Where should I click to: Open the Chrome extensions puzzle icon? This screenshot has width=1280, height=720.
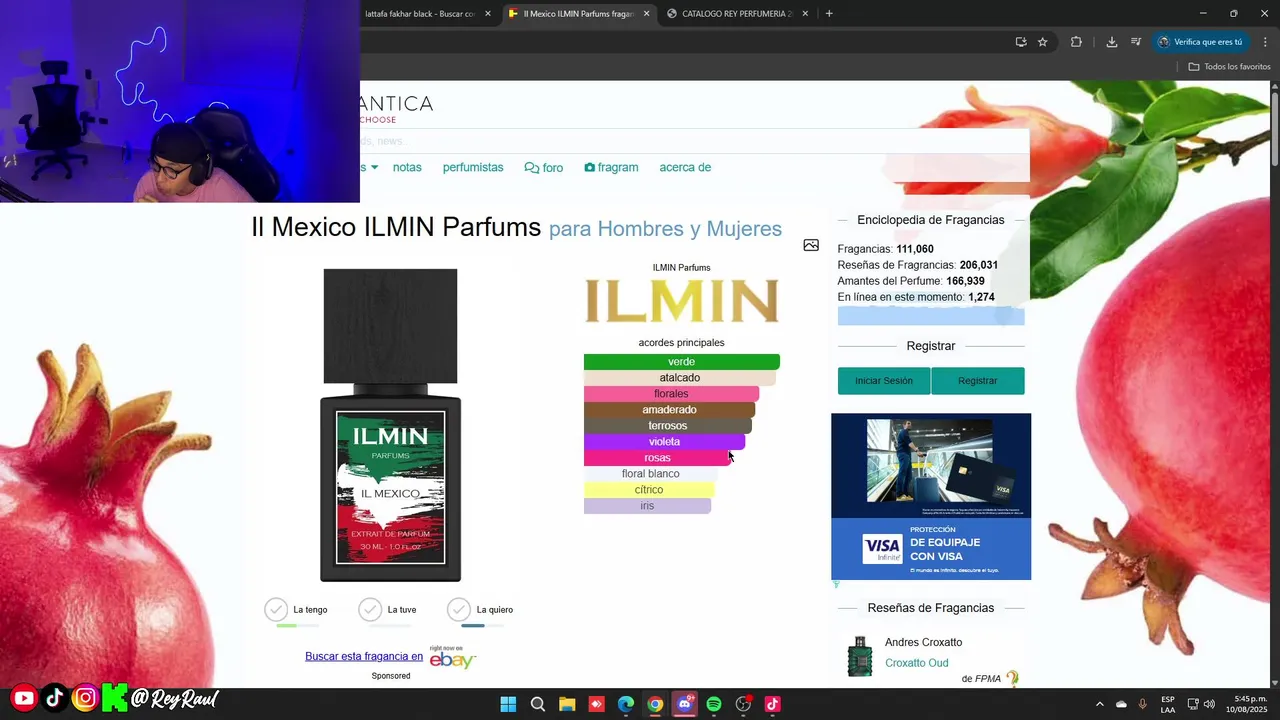pyautogui.click(x=1076, y=42)
